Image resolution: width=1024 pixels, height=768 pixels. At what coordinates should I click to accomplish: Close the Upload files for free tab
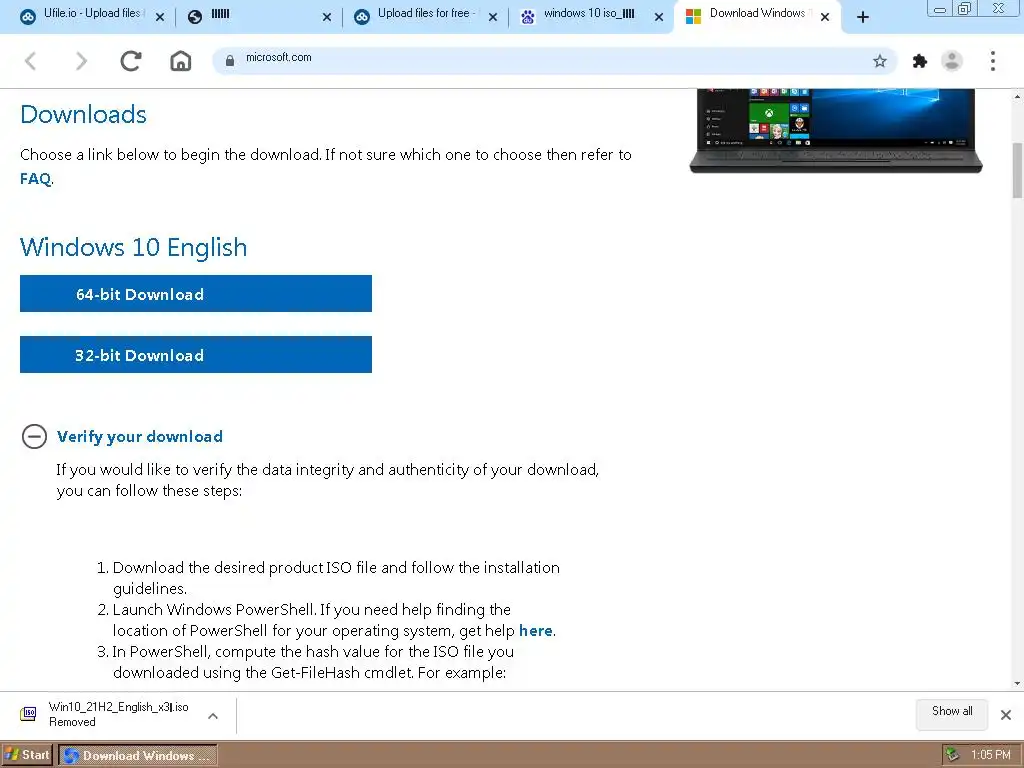(x=493, y=18)
